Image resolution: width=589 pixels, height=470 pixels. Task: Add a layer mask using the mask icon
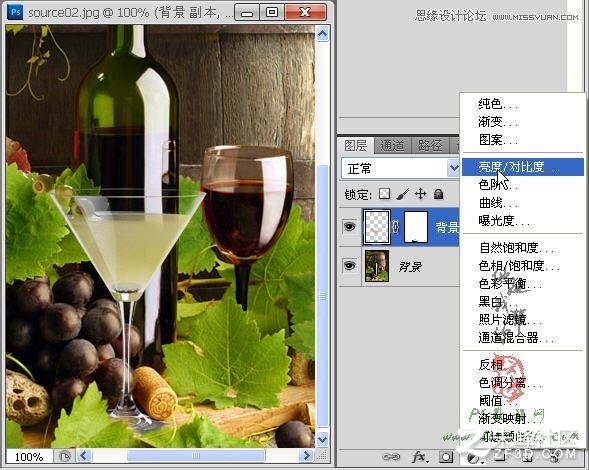point(446,457)
